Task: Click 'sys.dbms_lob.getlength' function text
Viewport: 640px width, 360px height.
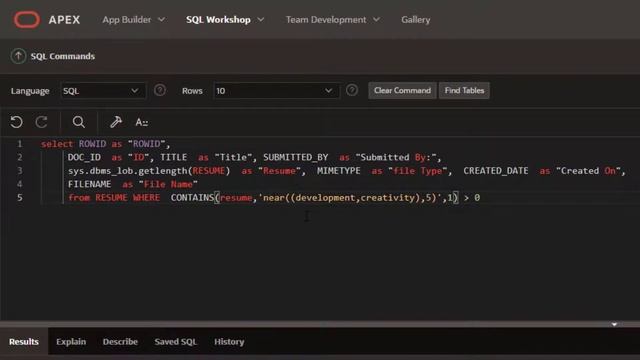Action: pyautogui.click(x=127, y=171)
